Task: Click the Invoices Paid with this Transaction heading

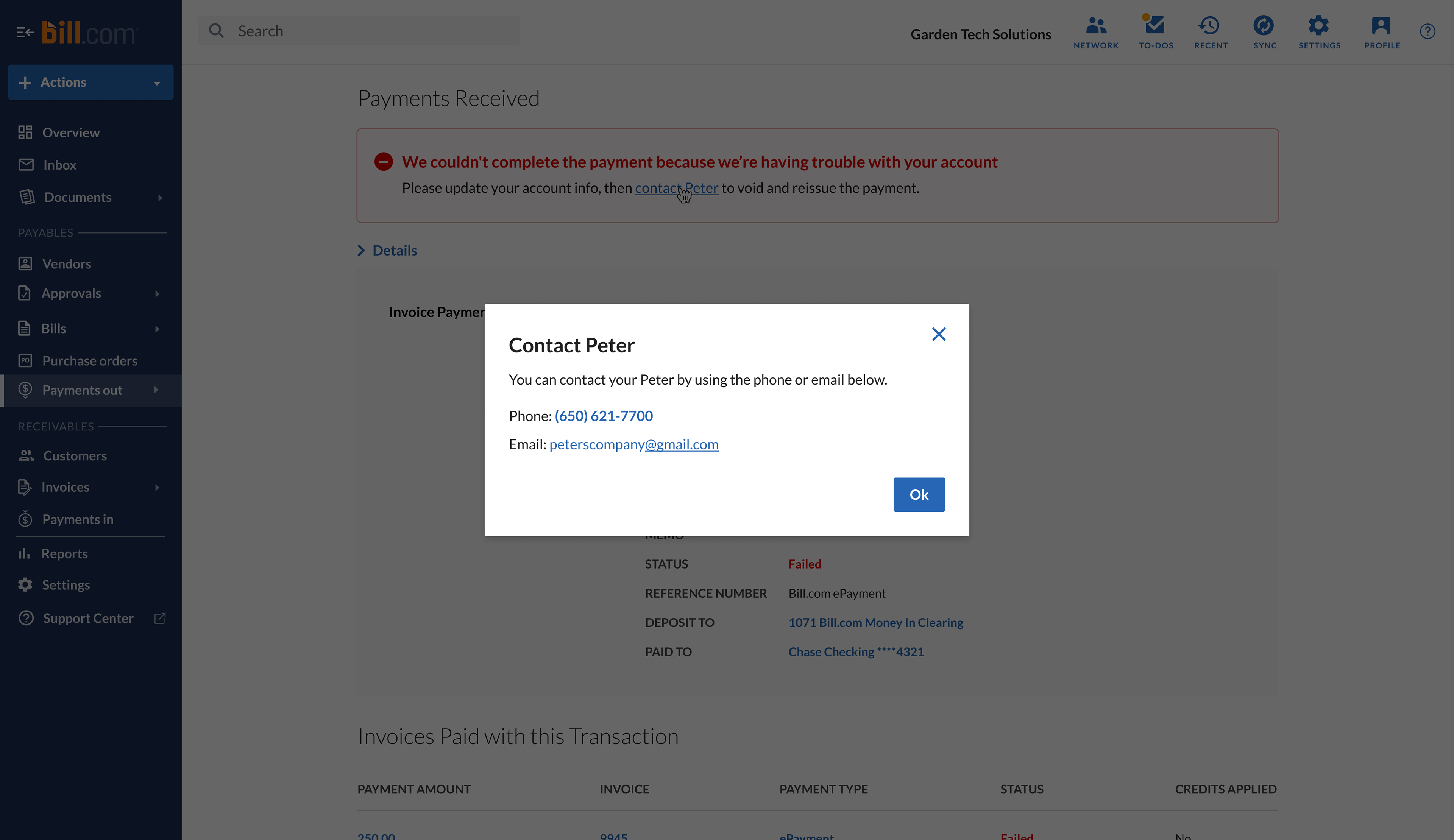Action: pyautogui.click(x=518, y=736)
